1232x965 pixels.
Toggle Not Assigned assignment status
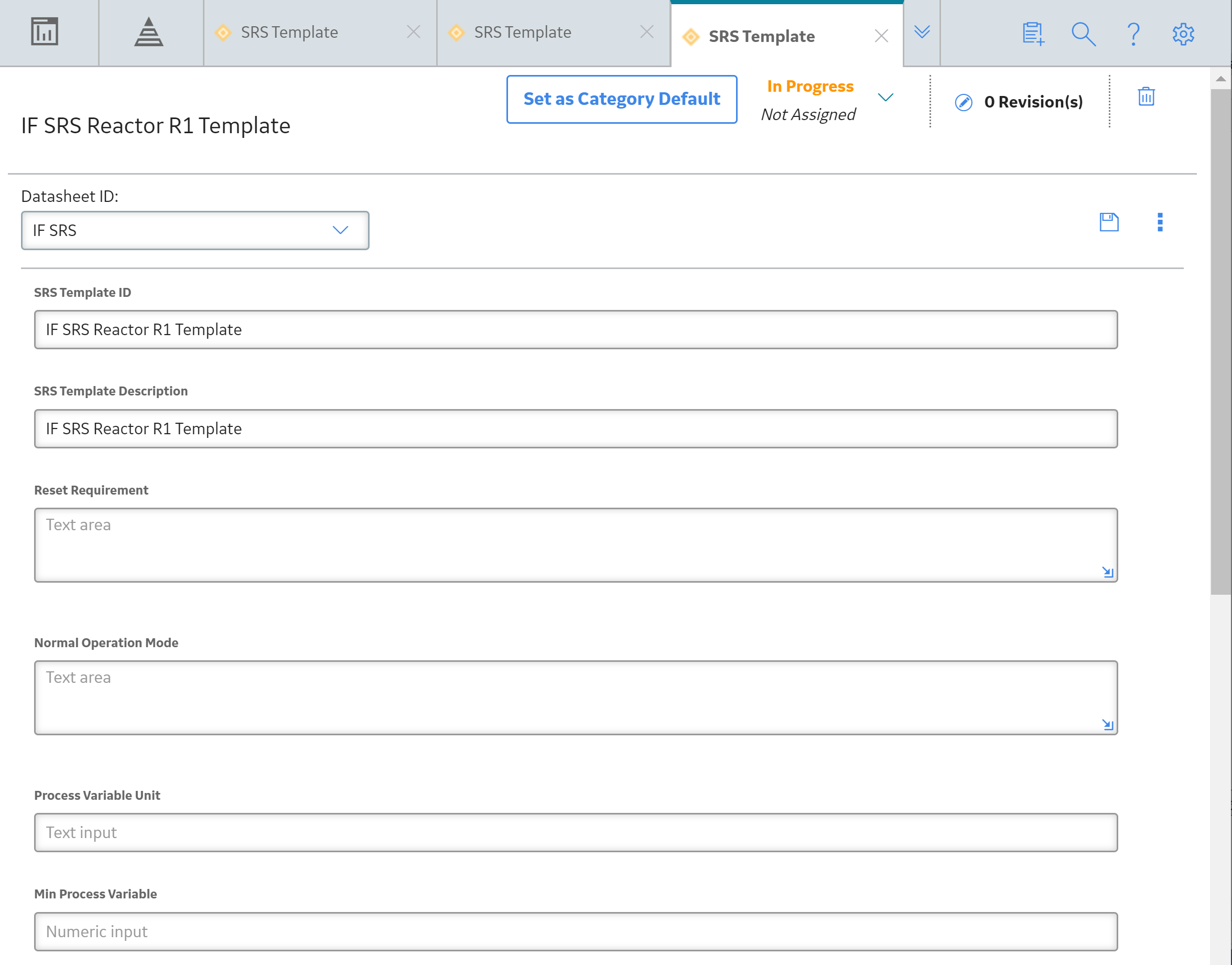pyautogui.click(x=808, y=113)
